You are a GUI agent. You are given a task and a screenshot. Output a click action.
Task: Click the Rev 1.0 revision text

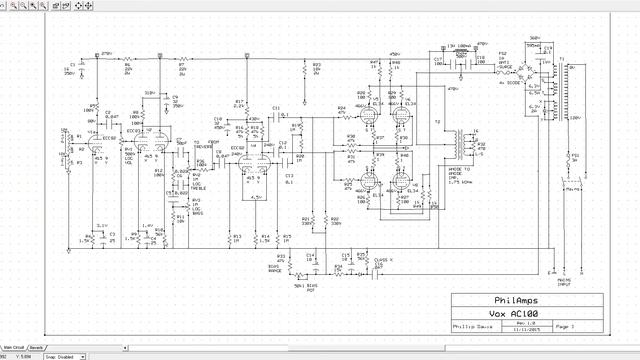tap(526, 323)
